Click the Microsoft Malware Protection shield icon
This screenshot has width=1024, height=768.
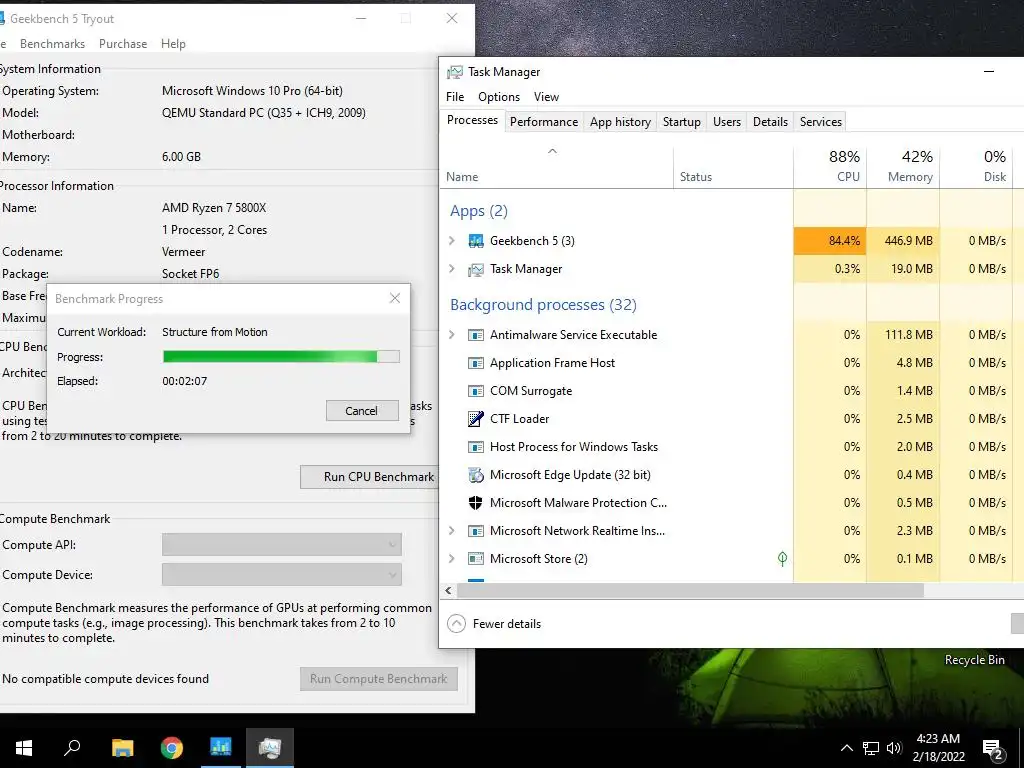[475, 503]
